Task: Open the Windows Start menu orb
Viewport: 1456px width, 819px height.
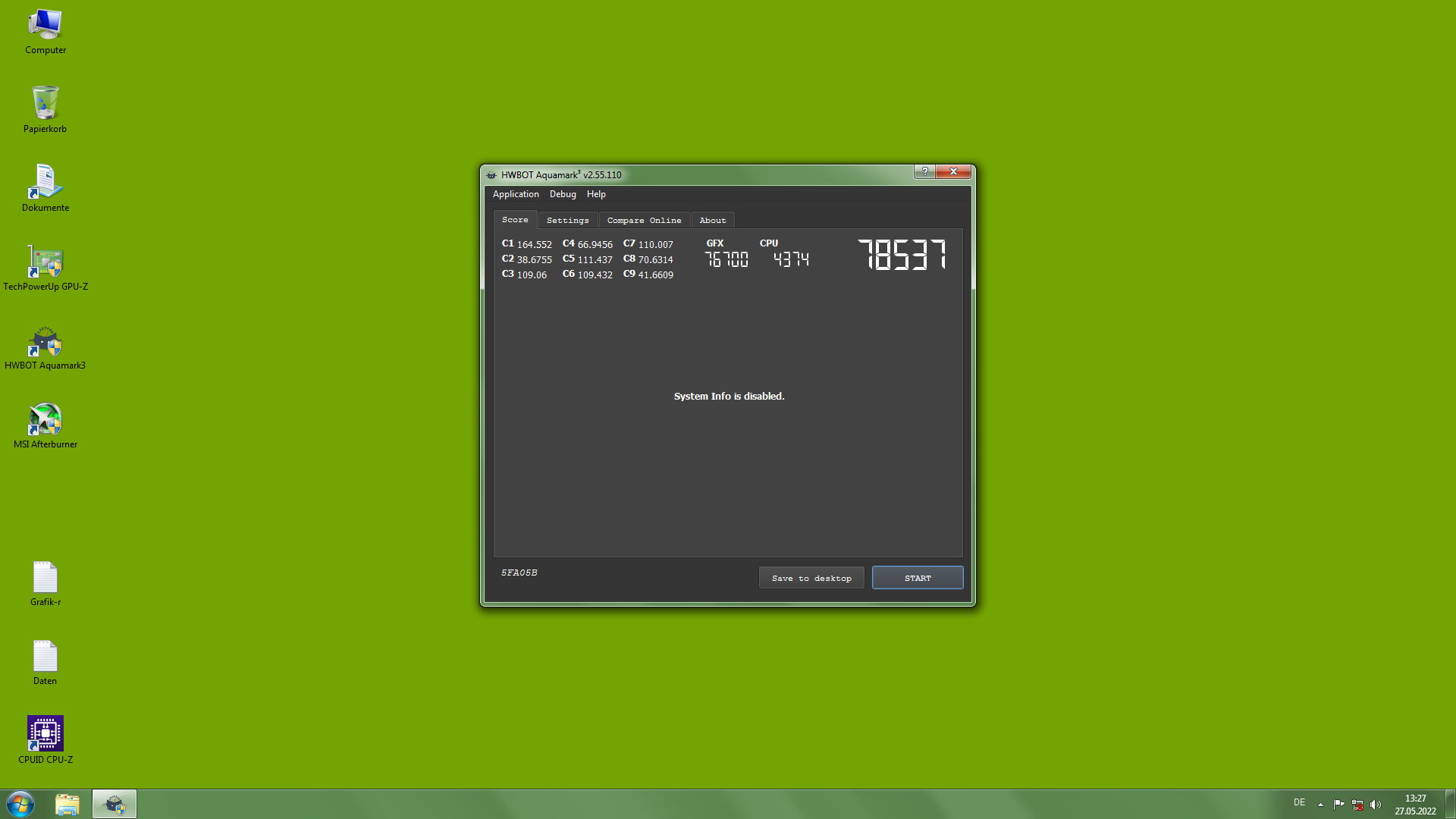Action: click(x=20, y=804)
